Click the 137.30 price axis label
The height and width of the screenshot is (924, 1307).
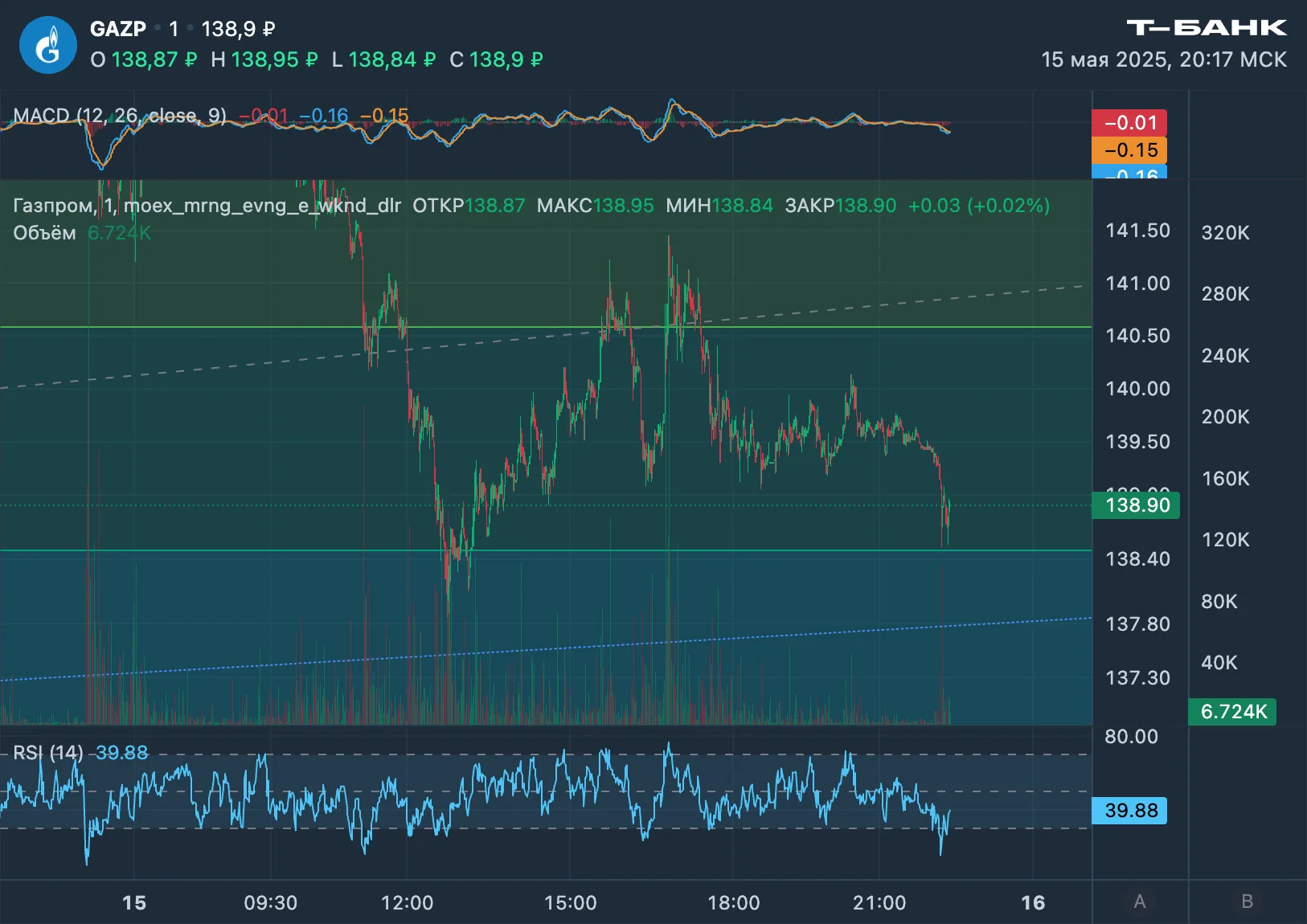click(x=1137, y=678)
